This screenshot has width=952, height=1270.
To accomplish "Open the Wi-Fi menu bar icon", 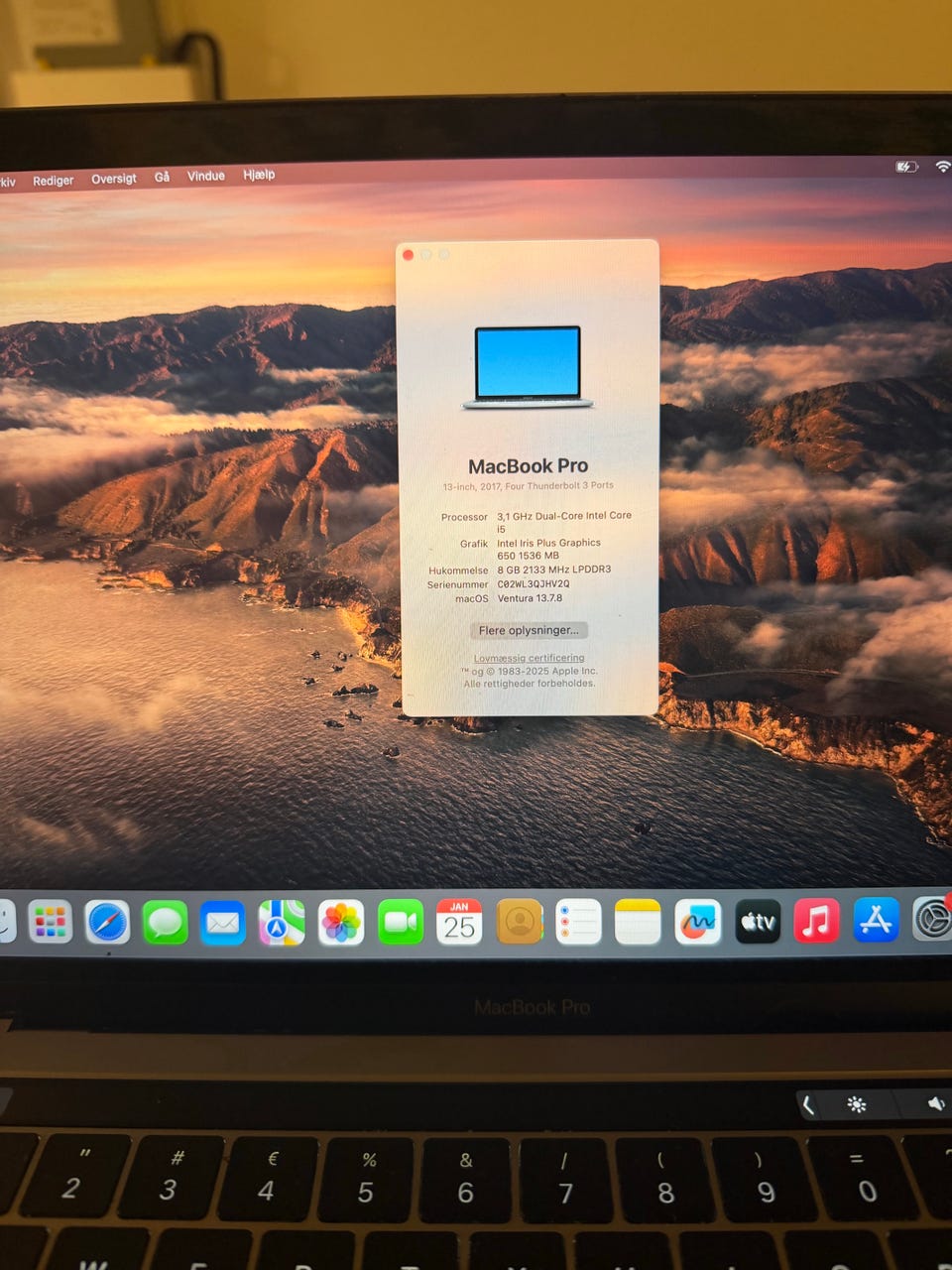I will pyautogui.click(x=943, y=166).
